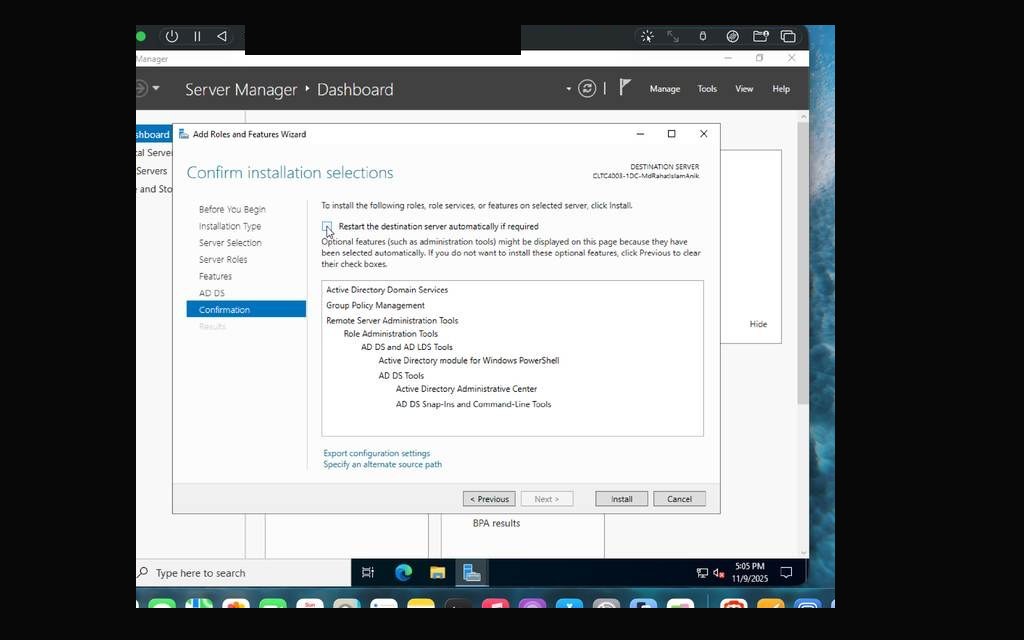Click the Server Manager forward navigation arrow
Screen dimensions: 1024x640
pyautogui.click(x=141, y=88)
